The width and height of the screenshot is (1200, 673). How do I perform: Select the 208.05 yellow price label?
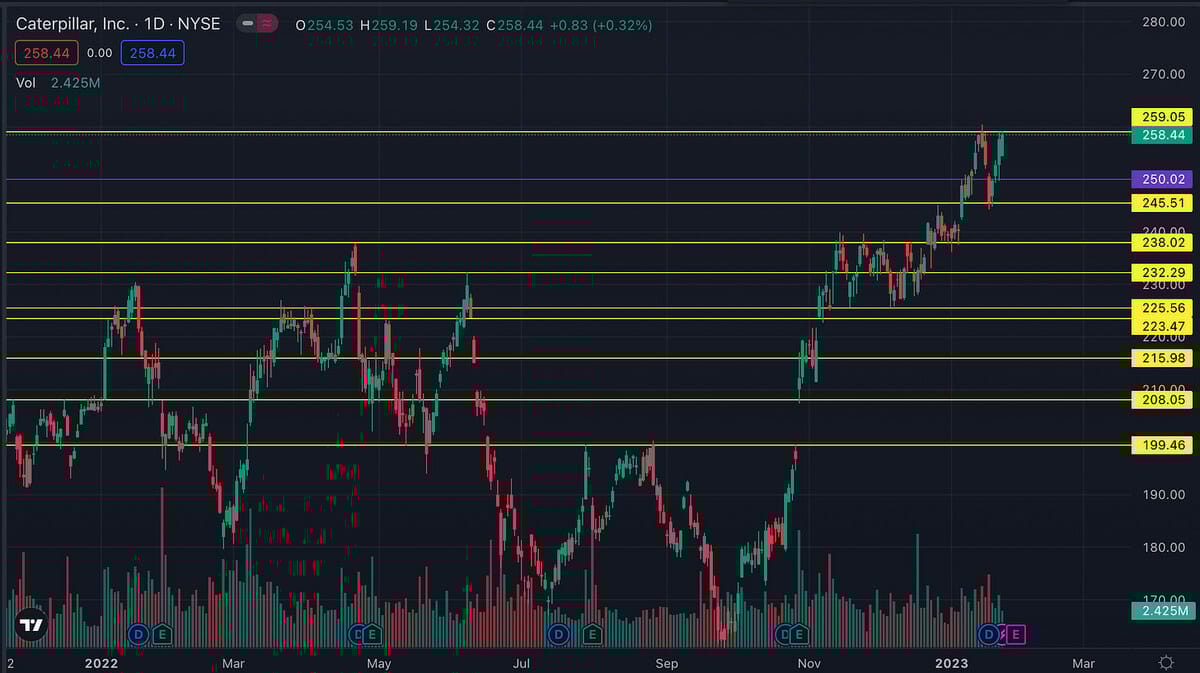coord(1161,400)
